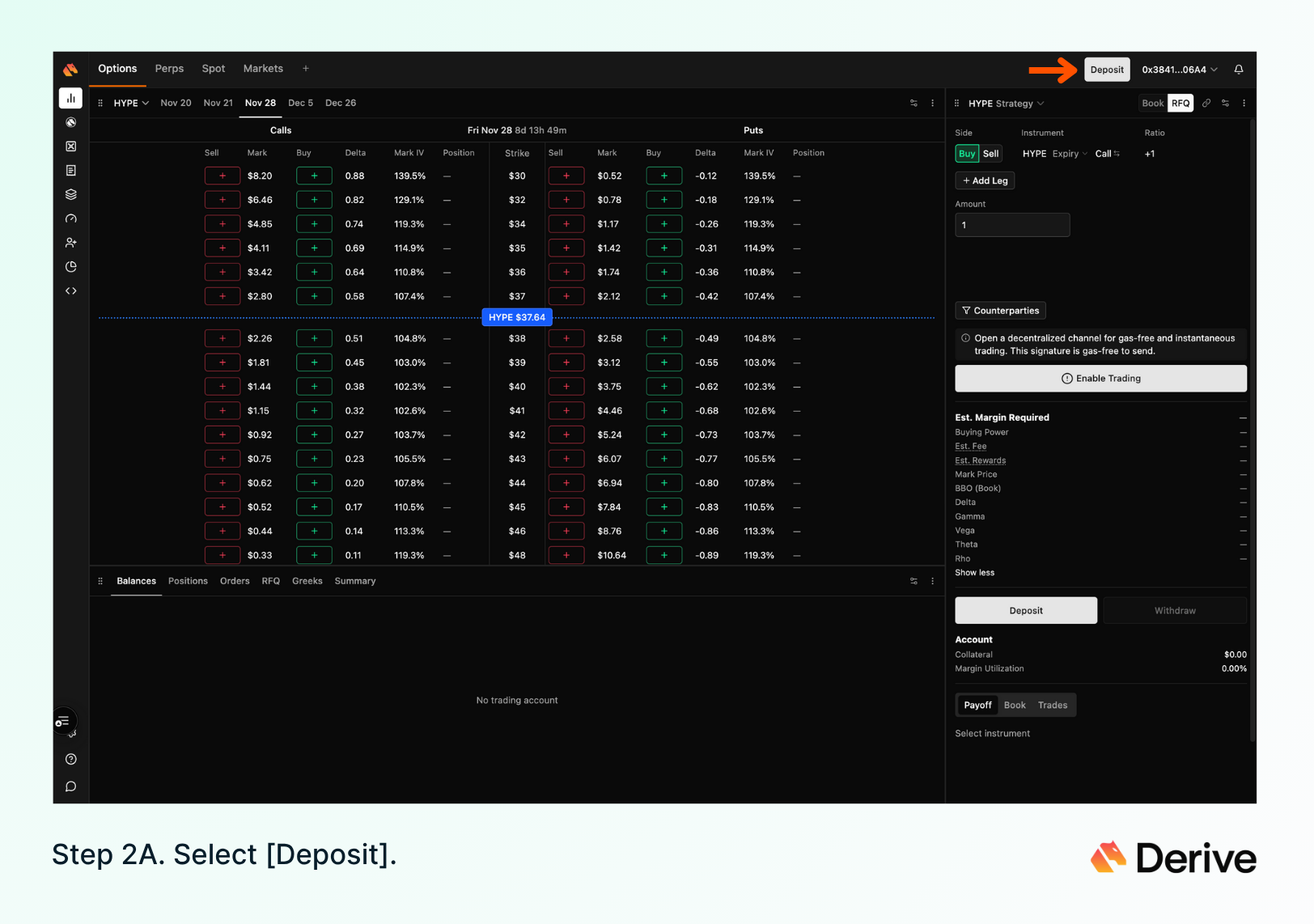1314x924 pixels.
Task: Collapse details with Show less
Action: pos(974,573)
